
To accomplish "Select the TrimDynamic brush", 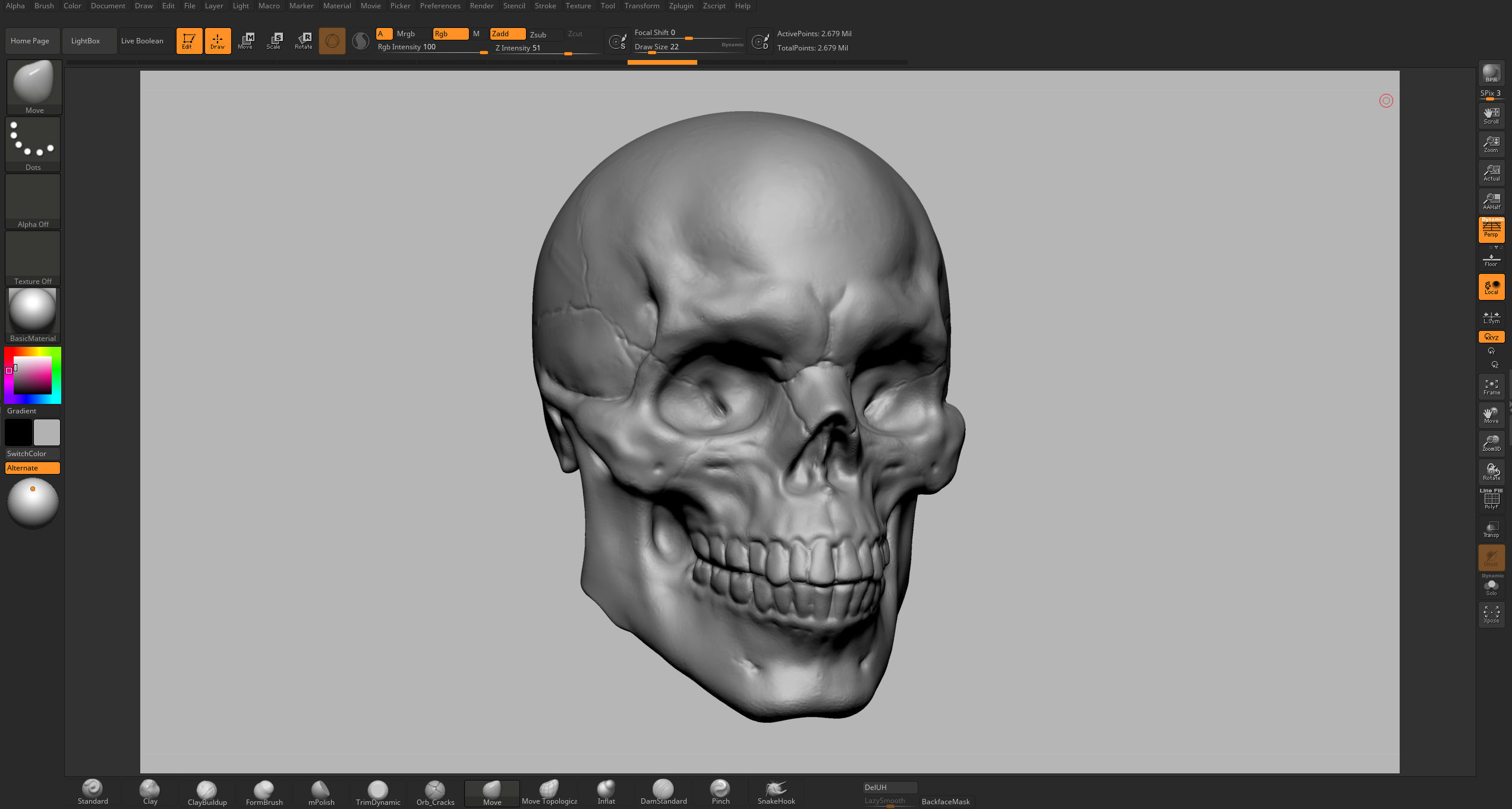I will coord(377,791).
